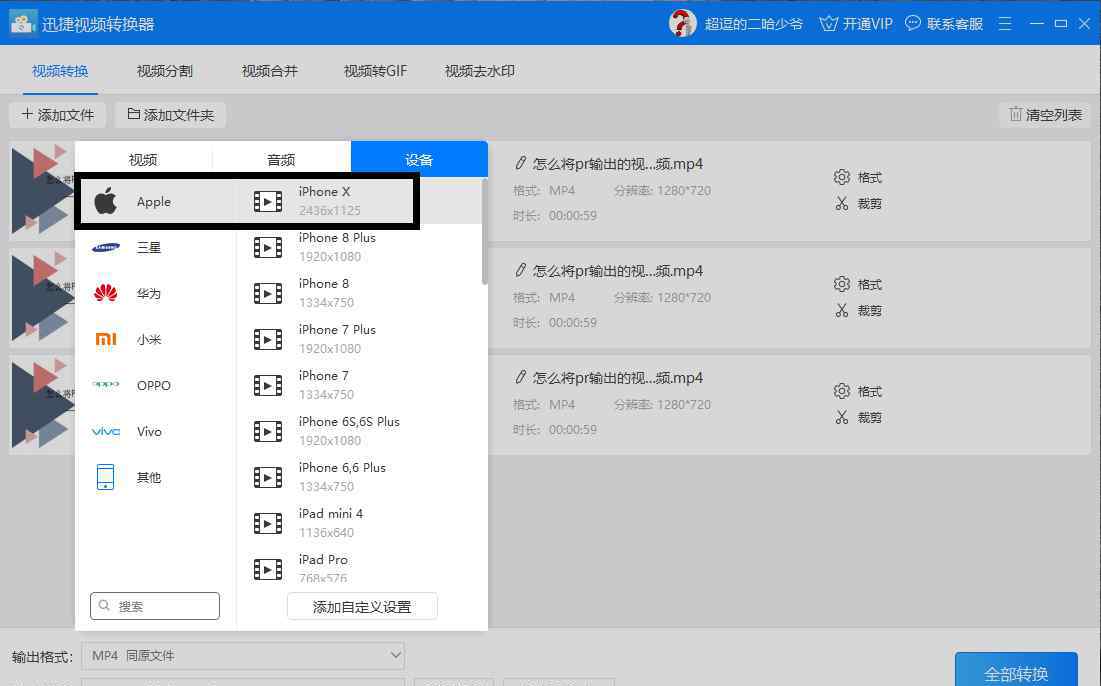Select the 音频 format tab
Screen dimensions: 1101x686
281,159
